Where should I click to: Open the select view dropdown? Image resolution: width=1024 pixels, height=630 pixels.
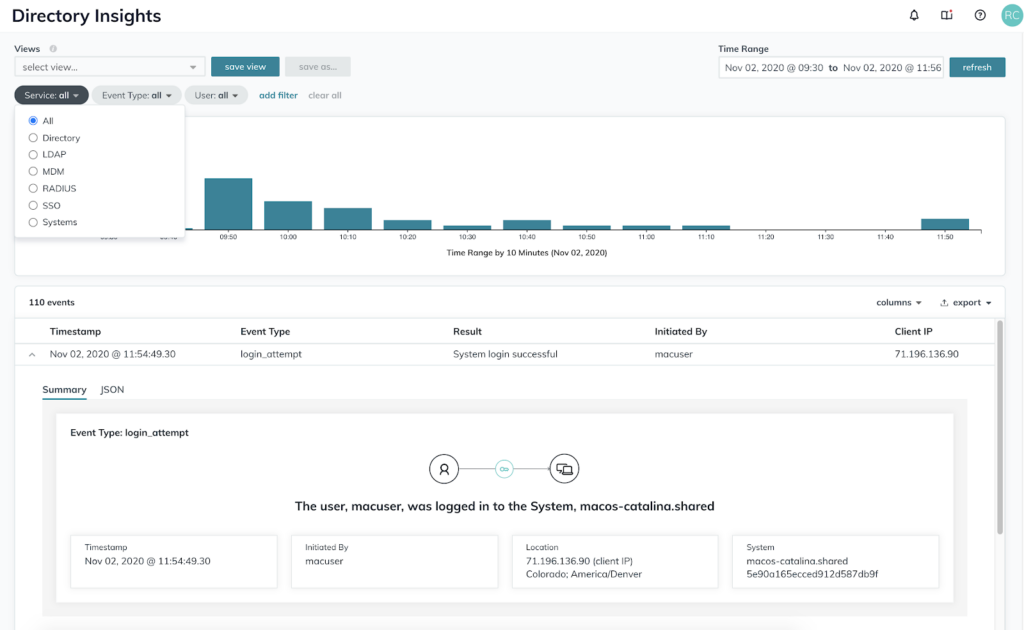click(110, 67)
